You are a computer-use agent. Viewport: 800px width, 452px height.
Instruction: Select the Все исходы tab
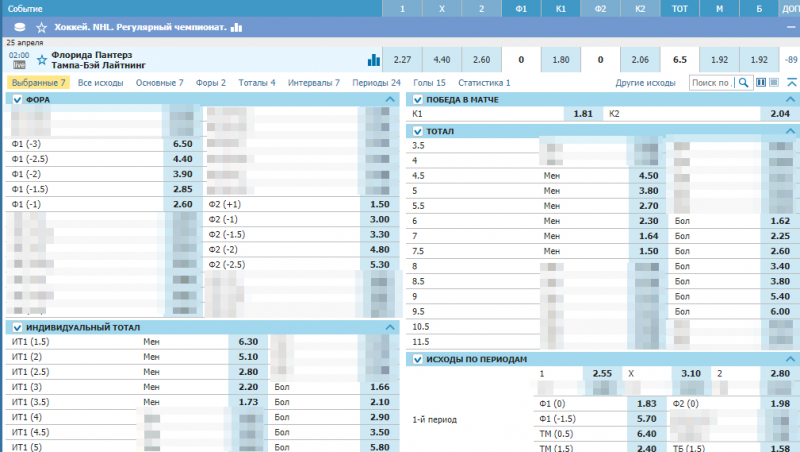point(103,83)
